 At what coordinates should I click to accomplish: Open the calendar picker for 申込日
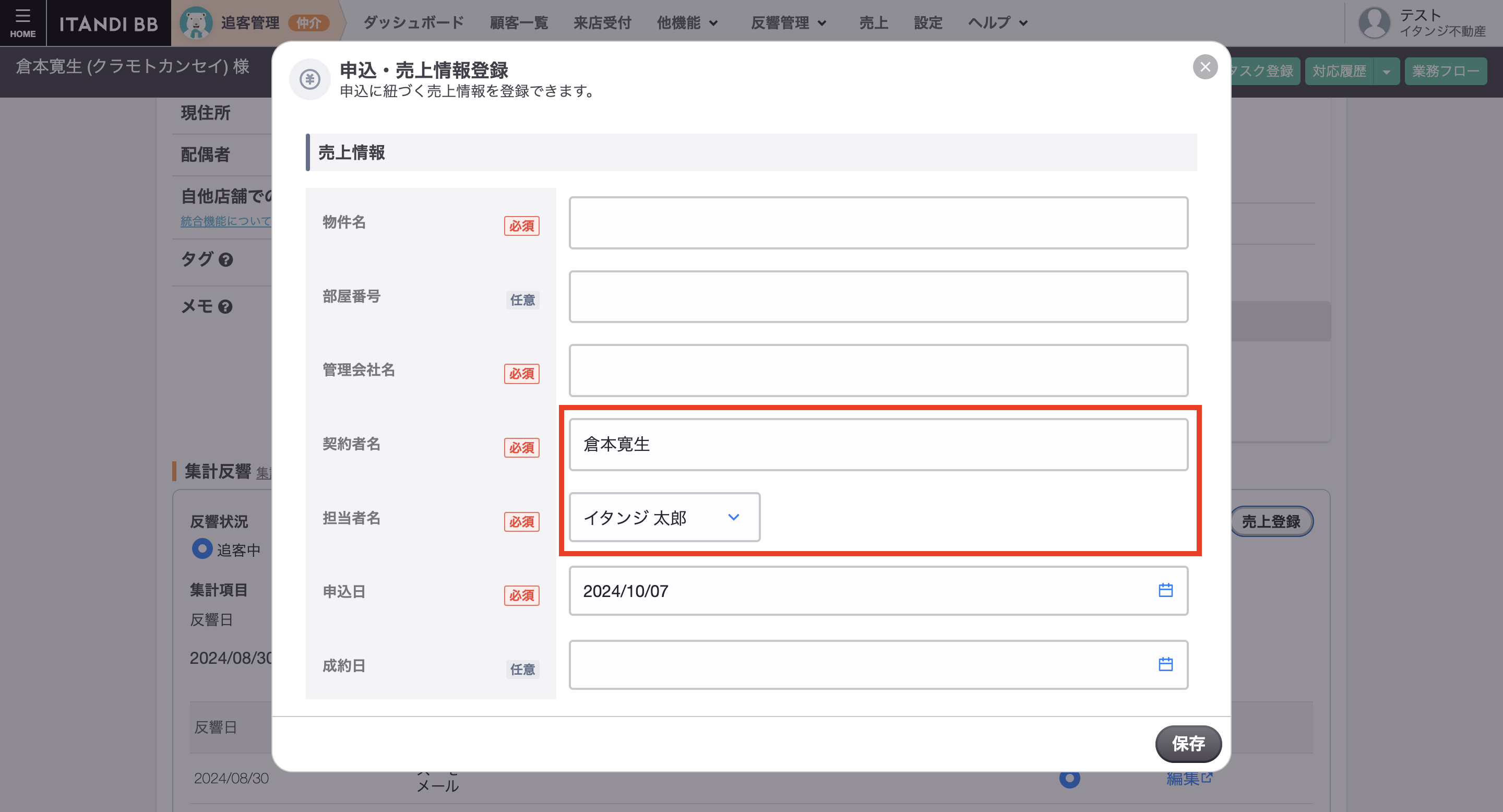(1165, 590)
